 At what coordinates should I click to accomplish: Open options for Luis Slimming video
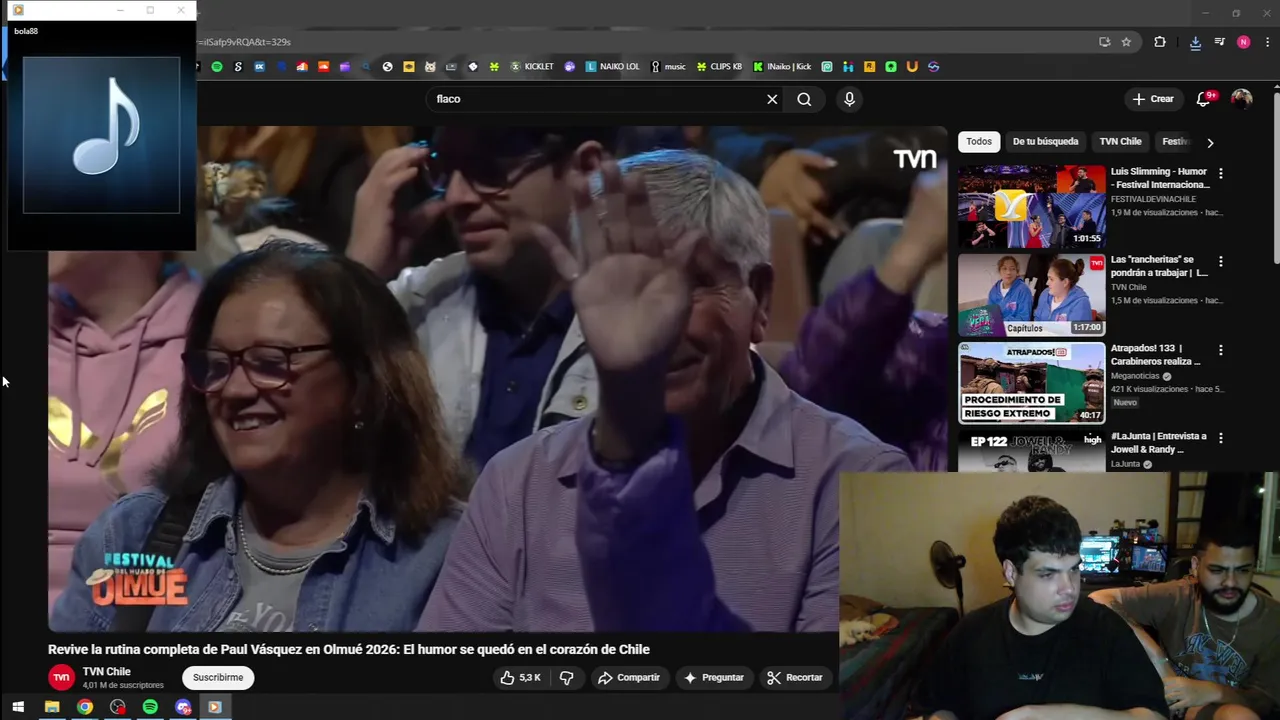(1220, 173)
